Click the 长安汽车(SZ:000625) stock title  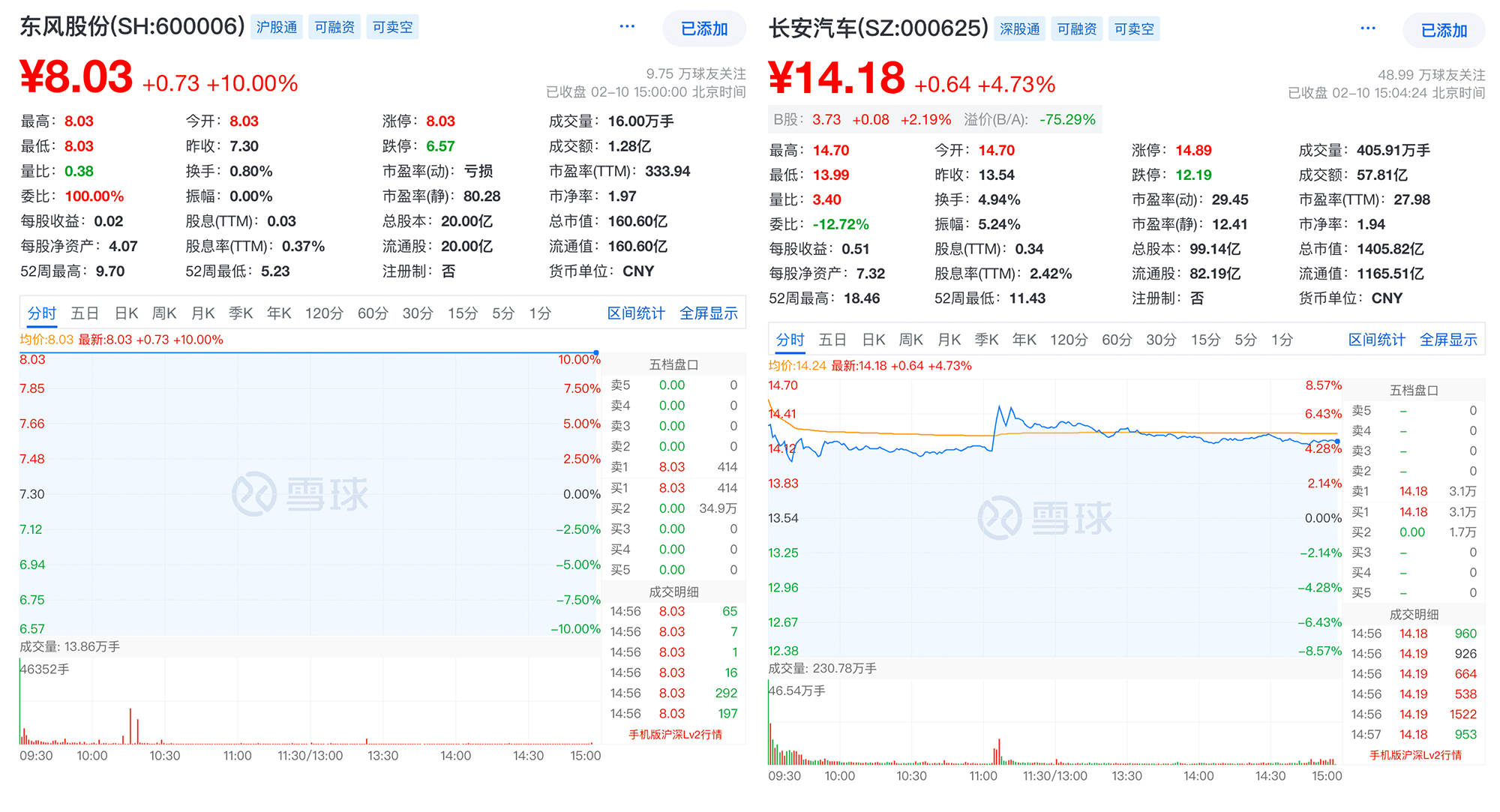tap(878, 28)
